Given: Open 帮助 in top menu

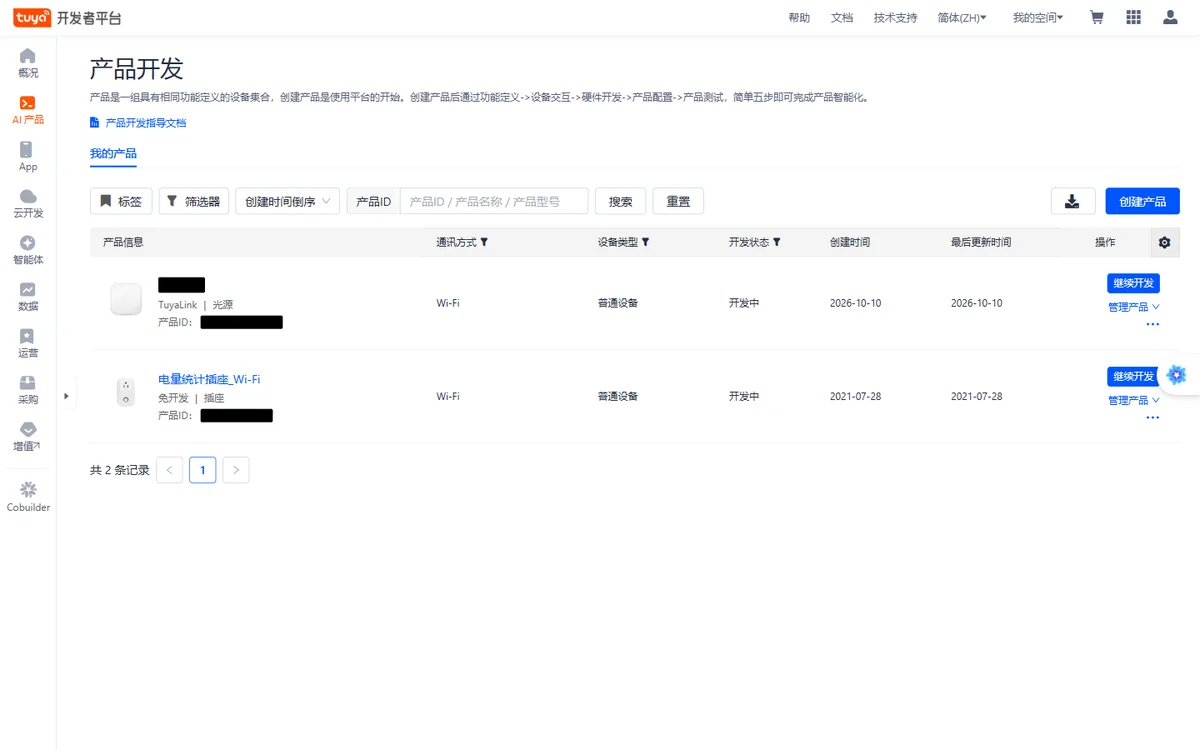Looking at the screenshot, I should pos(799,18).
